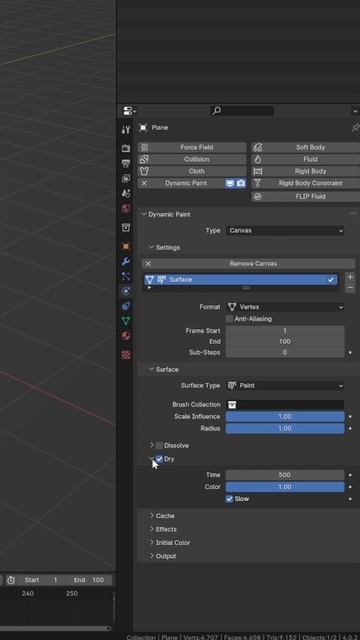Add FLIP Fluid physics
360x640 pixels.
[x=306, y=196]
